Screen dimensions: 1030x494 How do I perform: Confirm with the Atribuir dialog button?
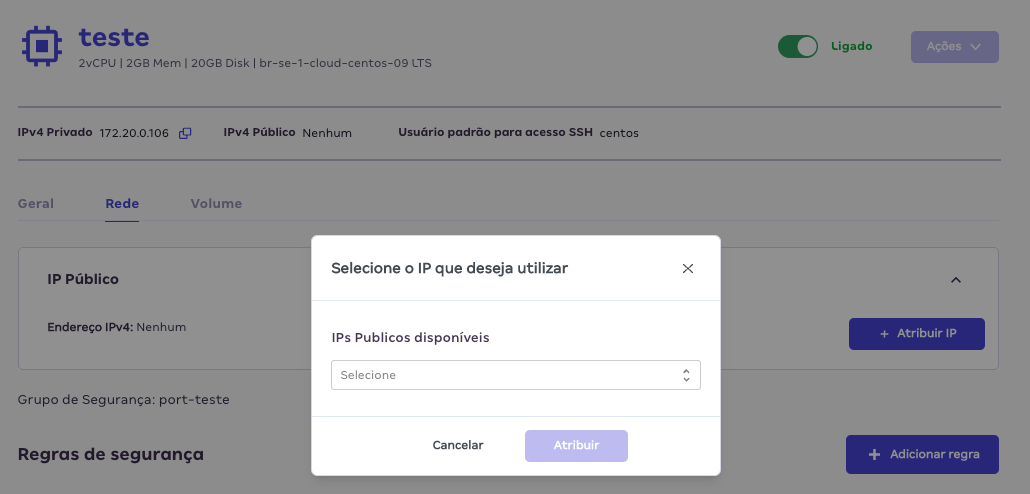(576, 445)
